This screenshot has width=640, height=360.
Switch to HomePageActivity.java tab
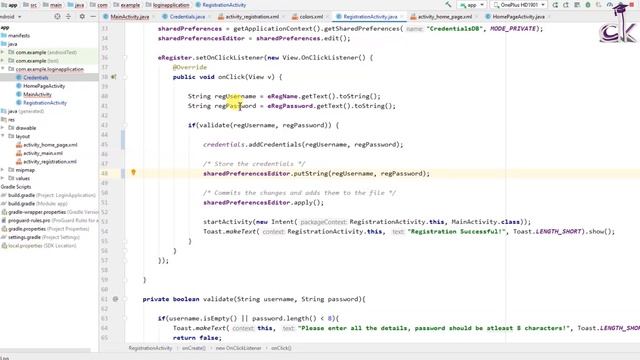[x=518, y=17]
